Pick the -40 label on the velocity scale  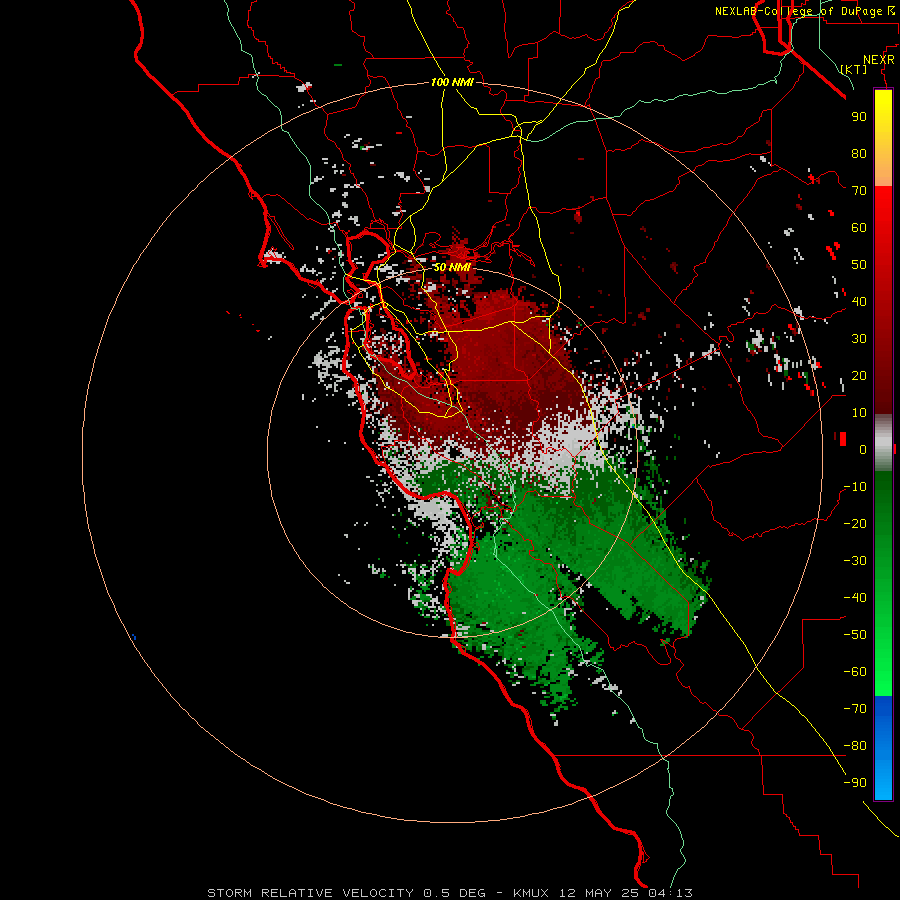tap(855, 598)
